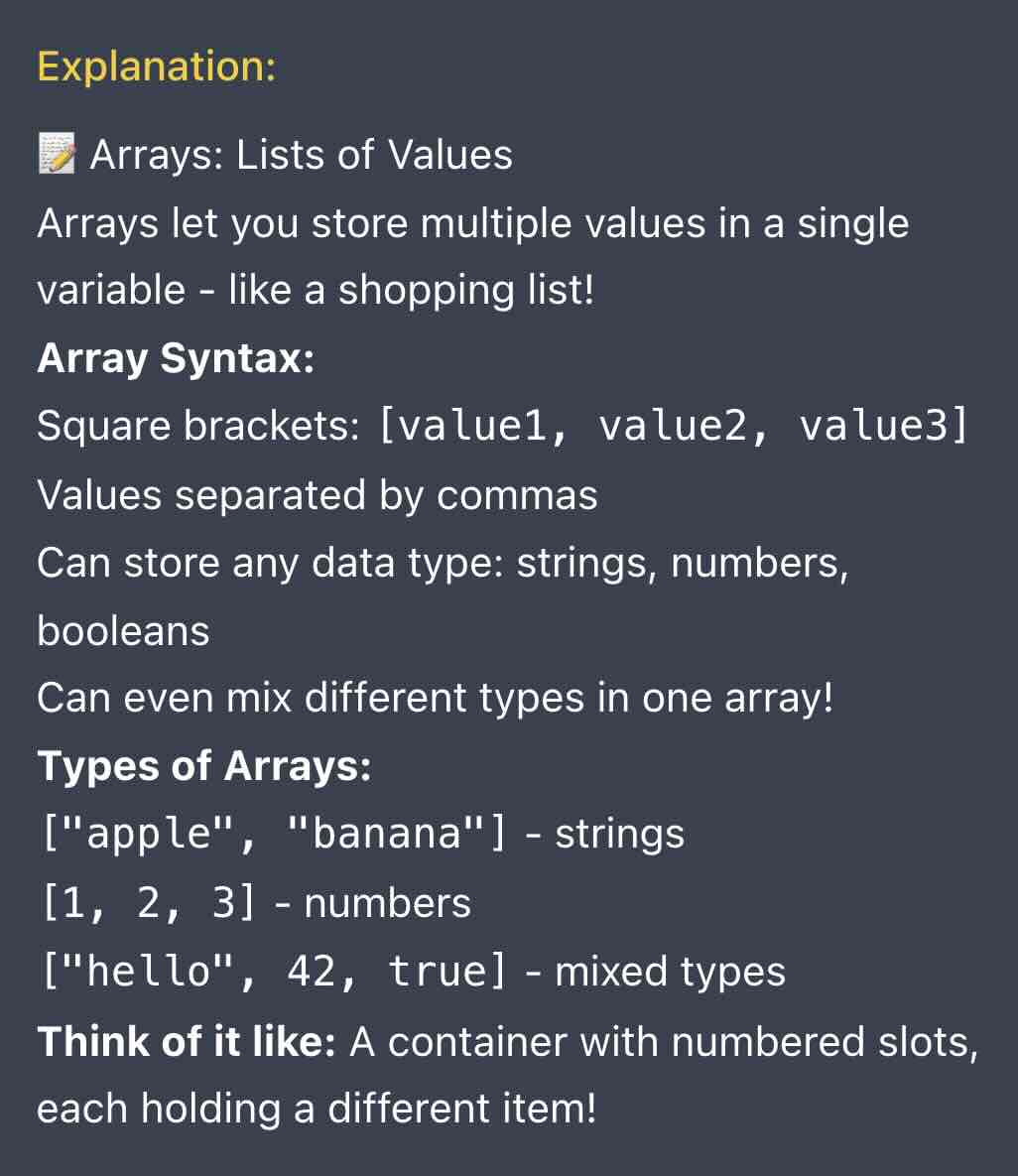1018x1176 pixels.
Task: Click the "Square brackets:" label text
Action: pyautogui.click(x=197, y=427)
